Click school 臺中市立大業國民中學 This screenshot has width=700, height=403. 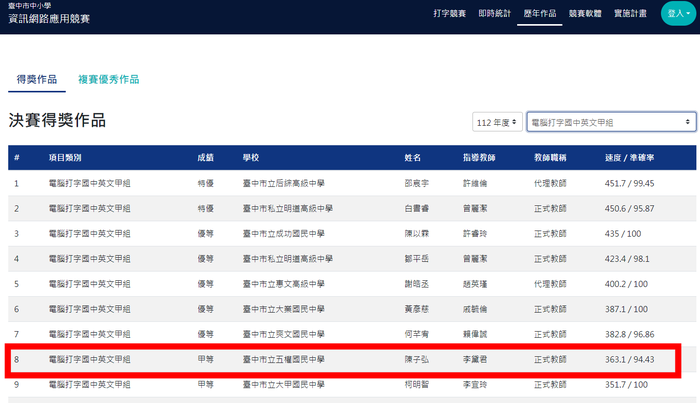point(283,309)
